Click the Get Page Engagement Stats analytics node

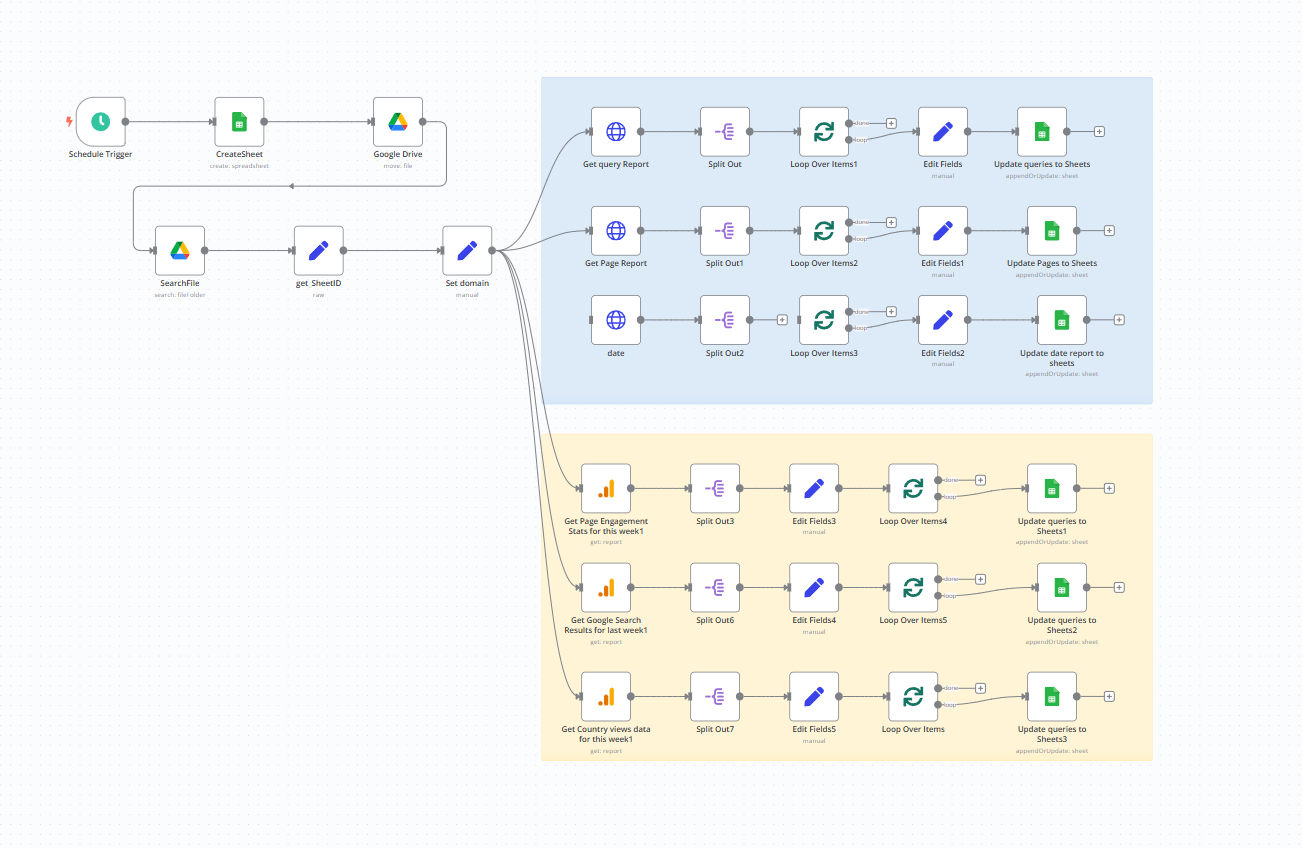click(606, 489)
